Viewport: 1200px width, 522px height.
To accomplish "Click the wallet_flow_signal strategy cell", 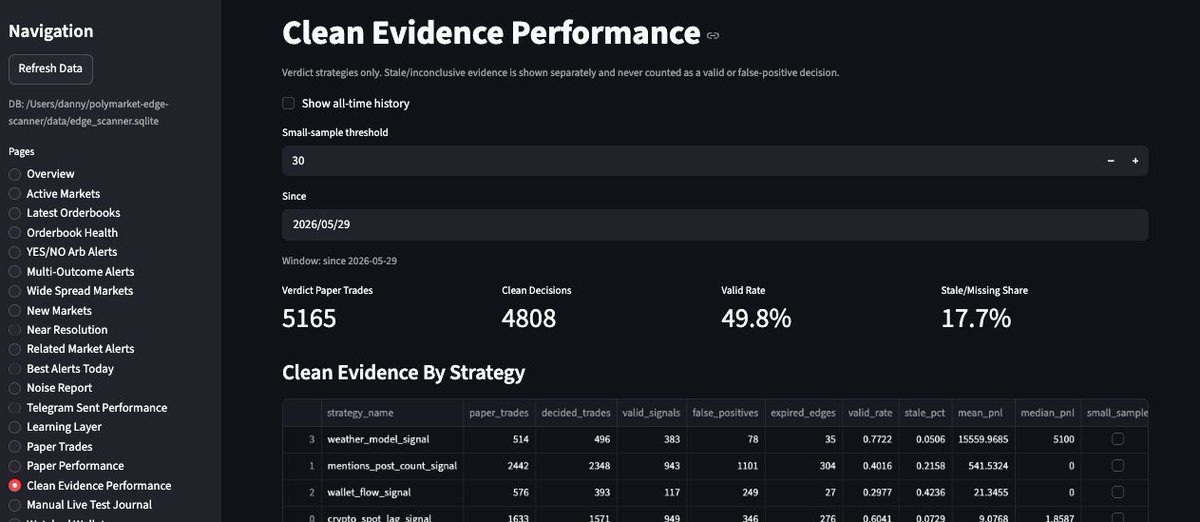I will 391,492.
